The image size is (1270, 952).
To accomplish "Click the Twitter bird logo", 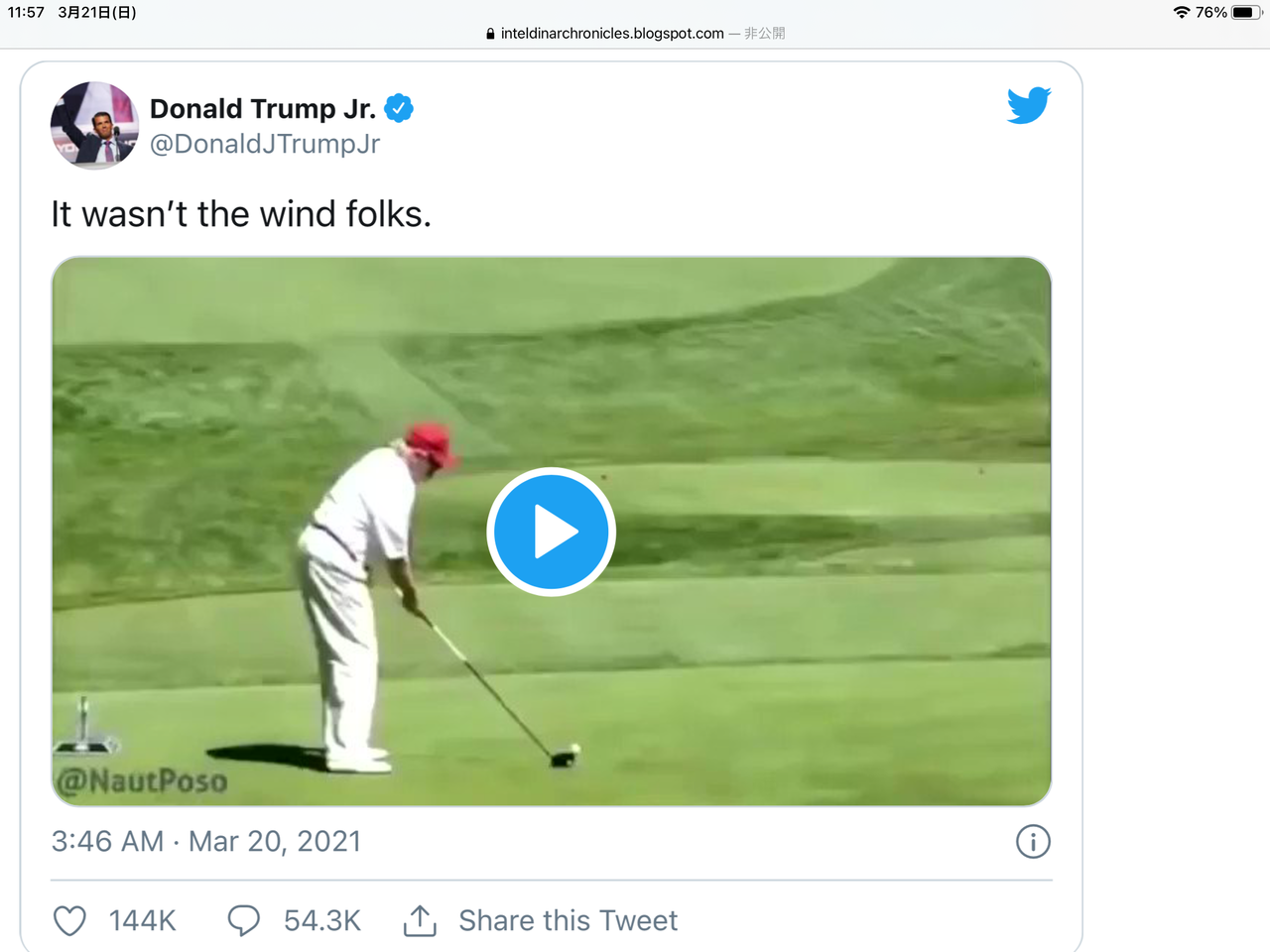I will coord(1028,104).
